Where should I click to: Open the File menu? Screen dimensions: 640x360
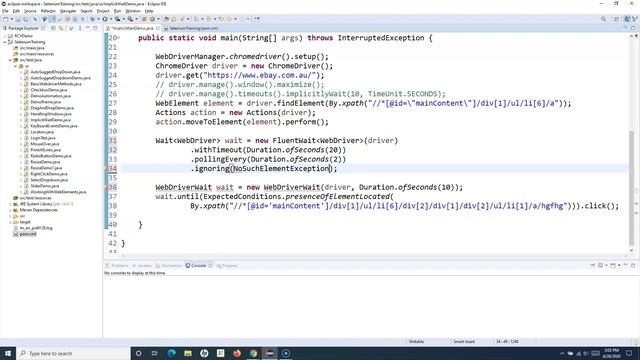tap(5, 11)
